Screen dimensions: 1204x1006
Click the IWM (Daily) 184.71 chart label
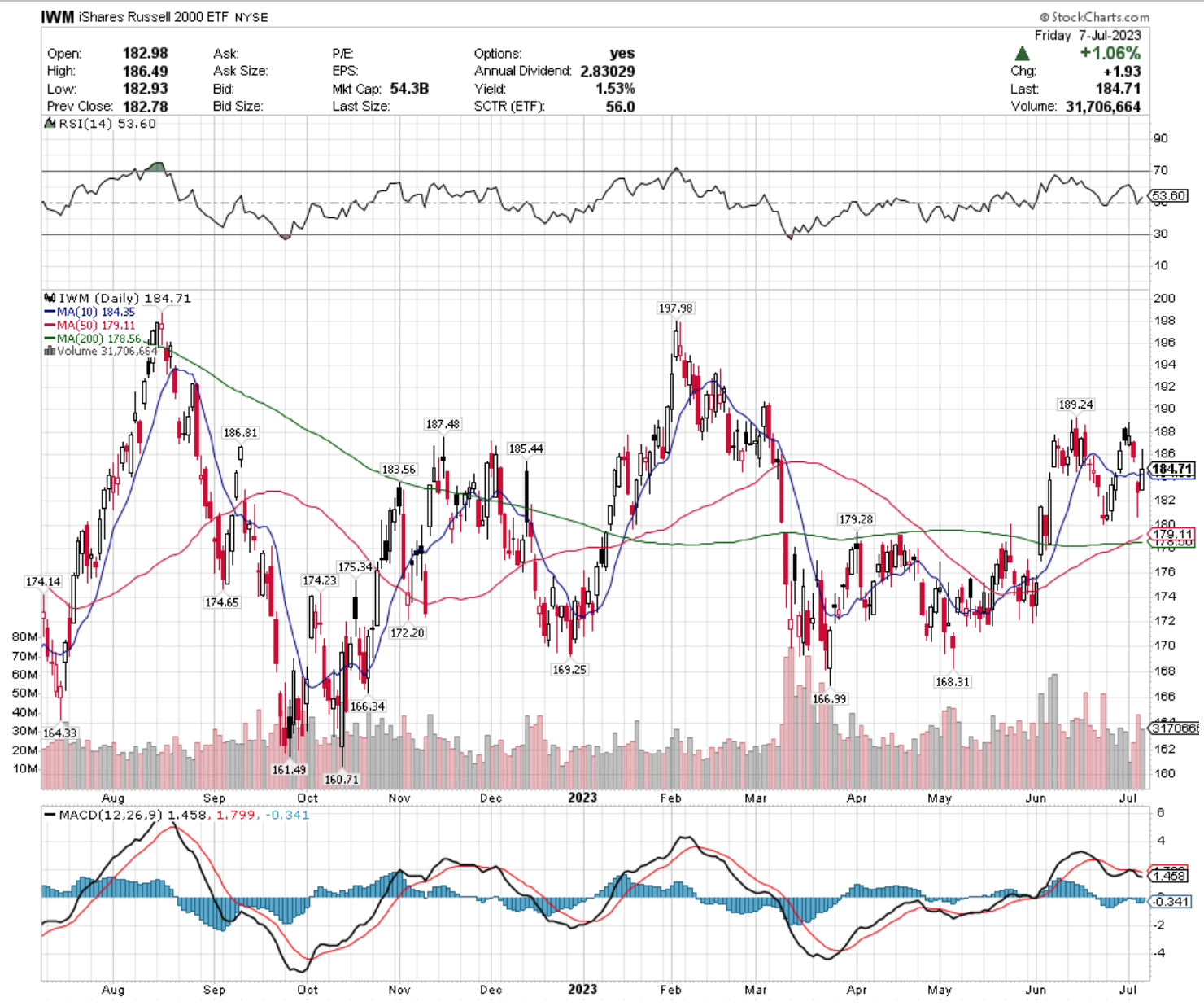tap(125, 299)
